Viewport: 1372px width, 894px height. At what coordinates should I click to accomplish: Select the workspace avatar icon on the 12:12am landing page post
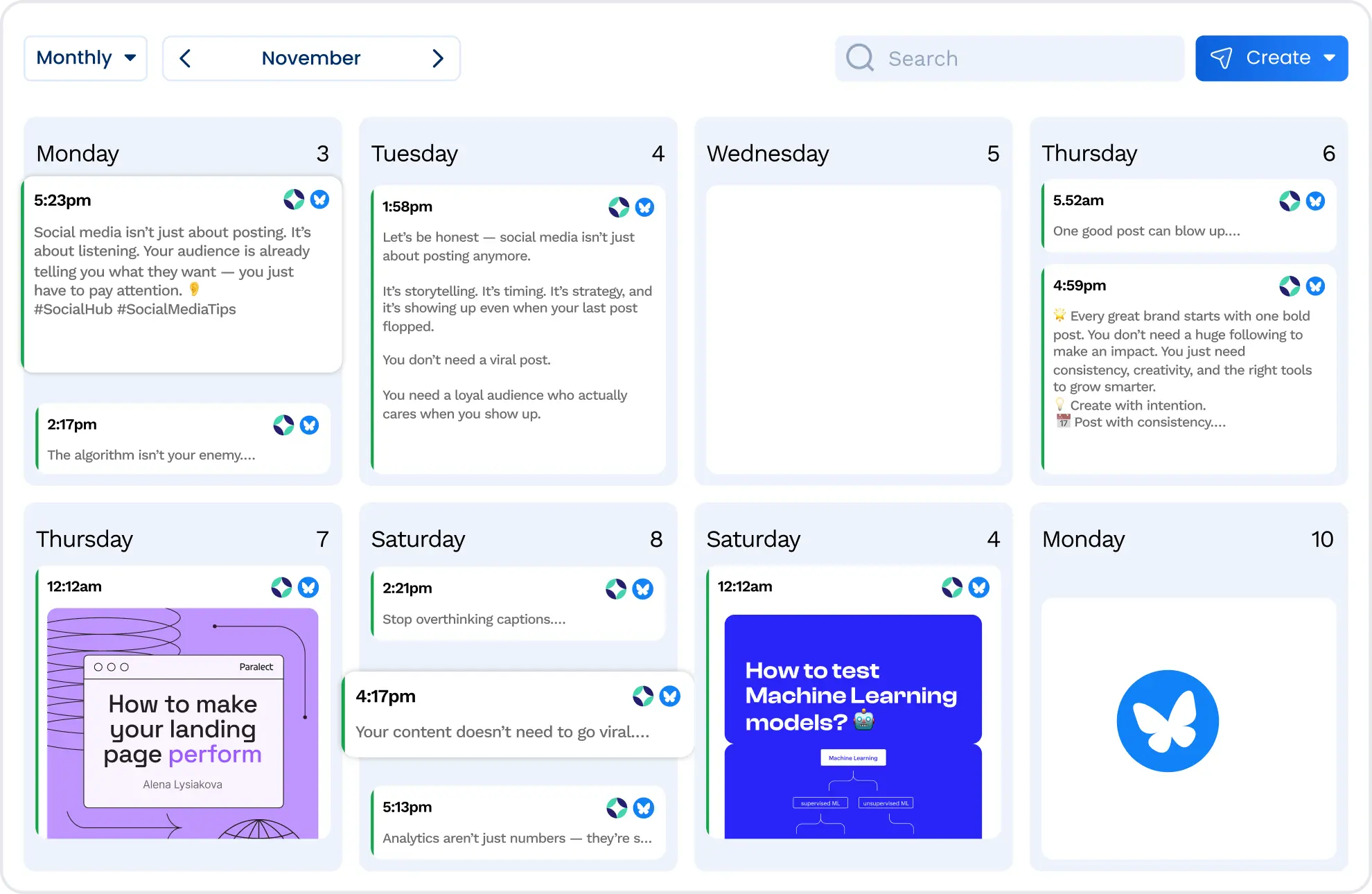coord(283,586)
